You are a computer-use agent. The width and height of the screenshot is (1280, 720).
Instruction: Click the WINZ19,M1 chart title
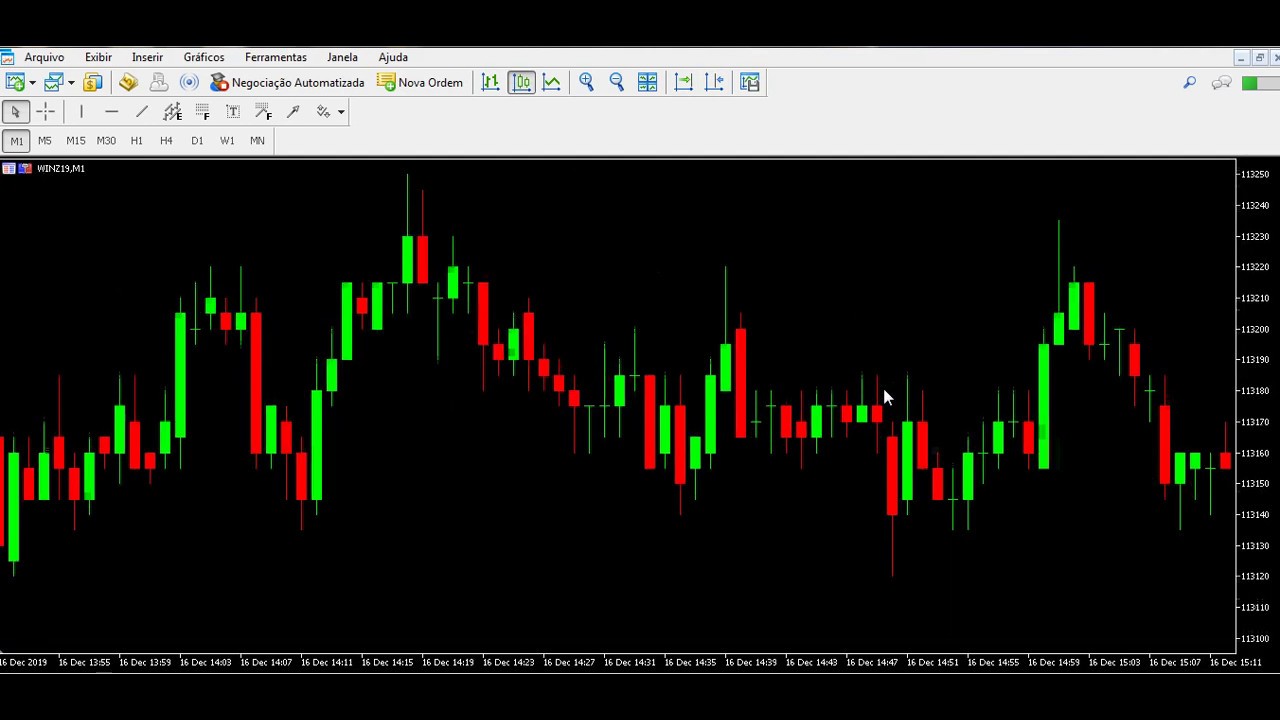click(x=61, y=168)
